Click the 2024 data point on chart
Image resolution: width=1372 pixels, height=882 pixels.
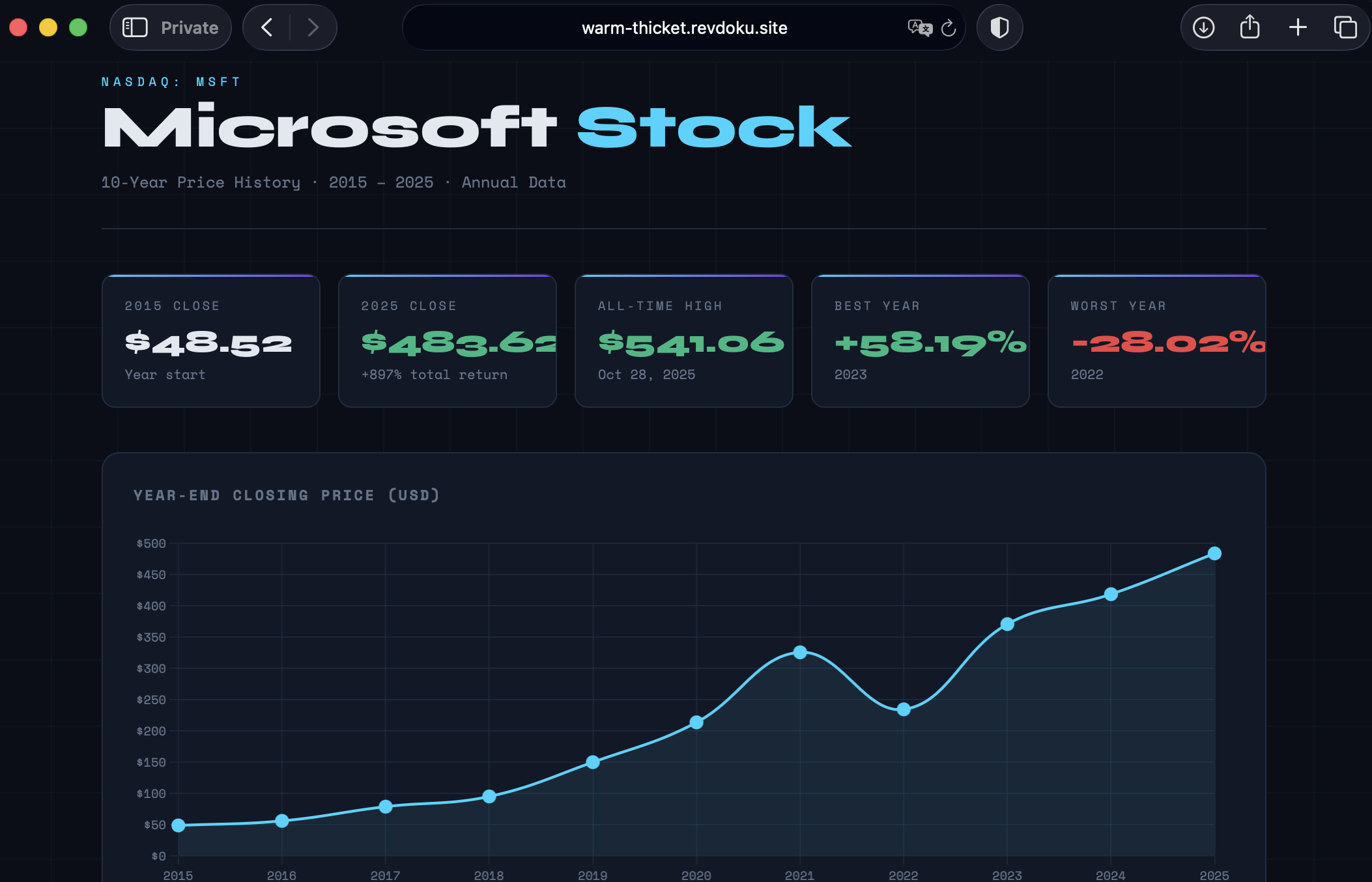point(1111,594)
